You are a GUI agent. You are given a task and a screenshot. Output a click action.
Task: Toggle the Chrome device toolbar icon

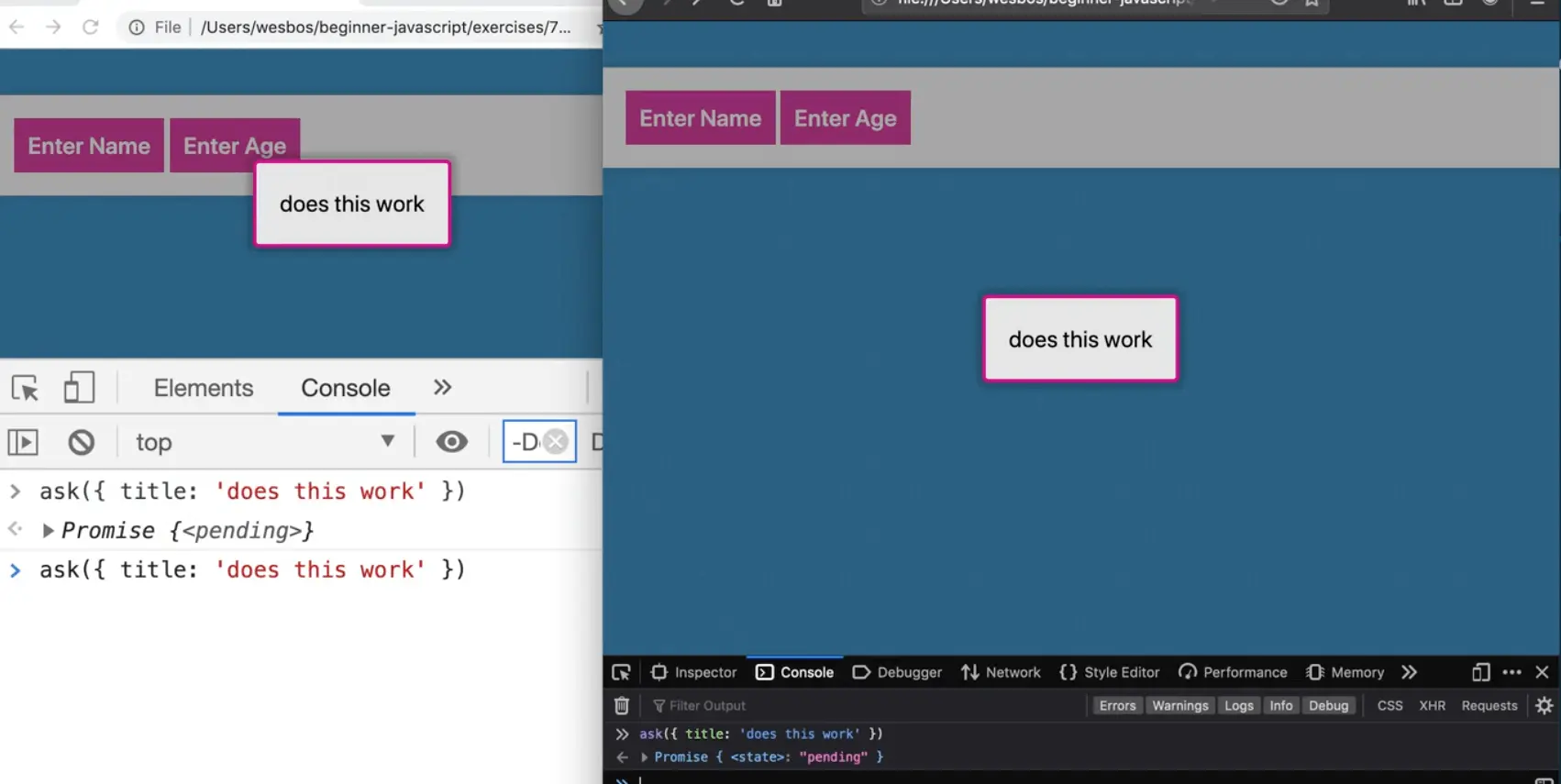79,388
